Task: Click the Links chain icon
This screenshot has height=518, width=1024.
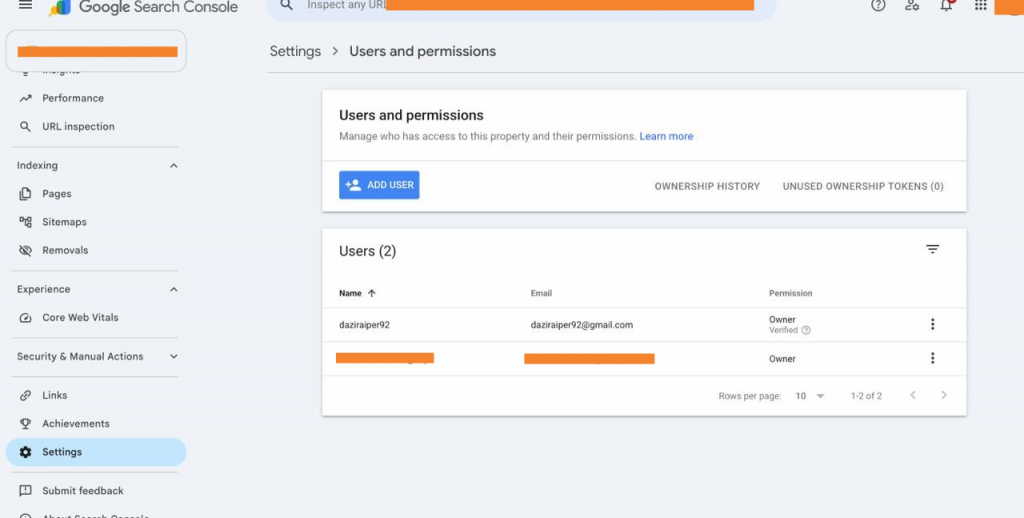Action: click(25, 395)
